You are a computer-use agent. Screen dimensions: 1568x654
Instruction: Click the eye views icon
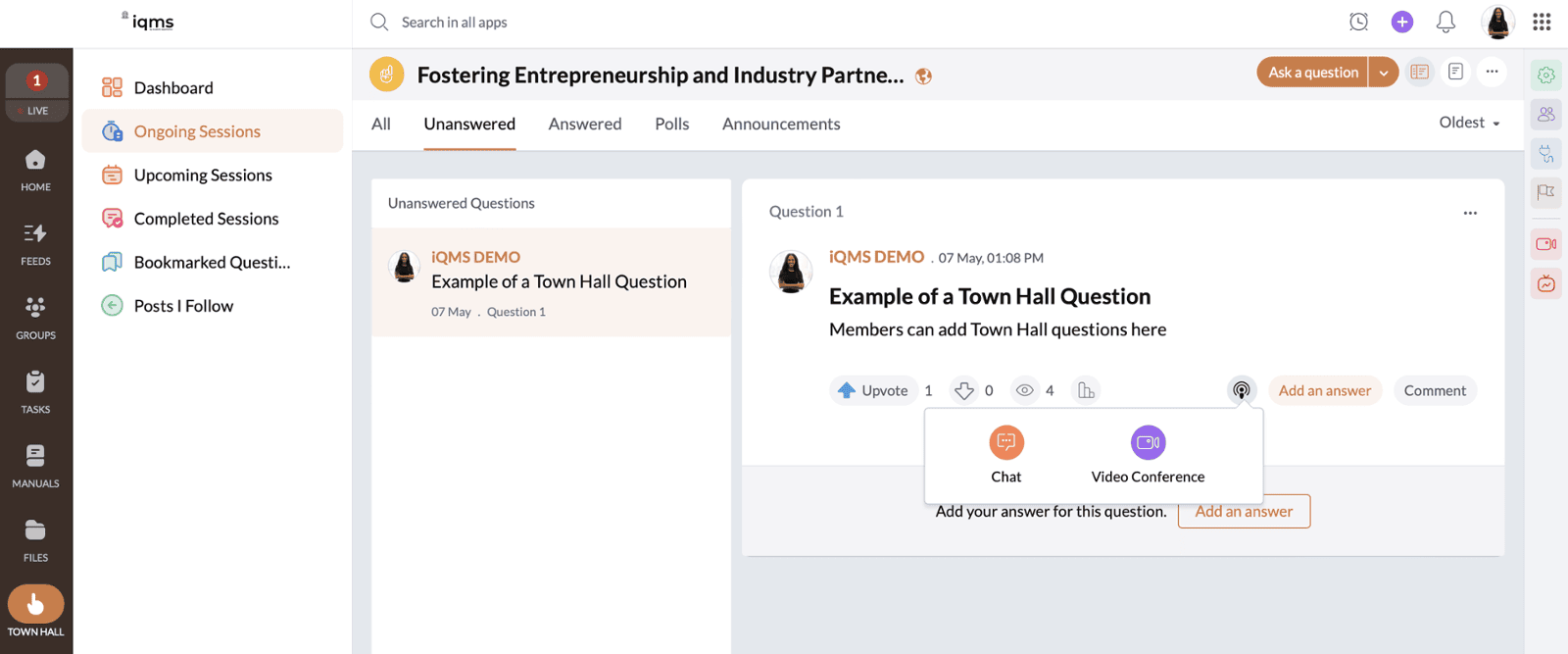pyautogui.click(x=1025, y=391)
